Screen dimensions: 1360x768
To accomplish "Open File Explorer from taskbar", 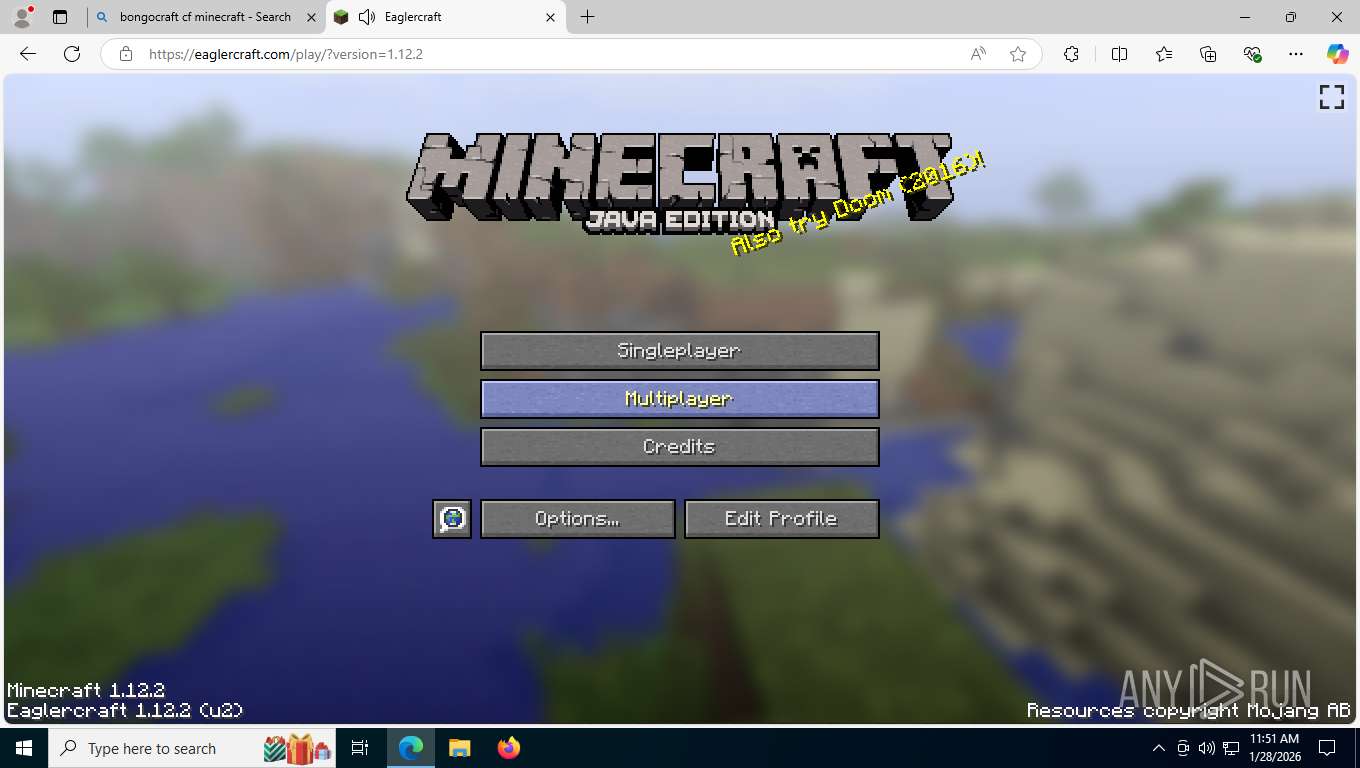I will click(x=459, y=748).
